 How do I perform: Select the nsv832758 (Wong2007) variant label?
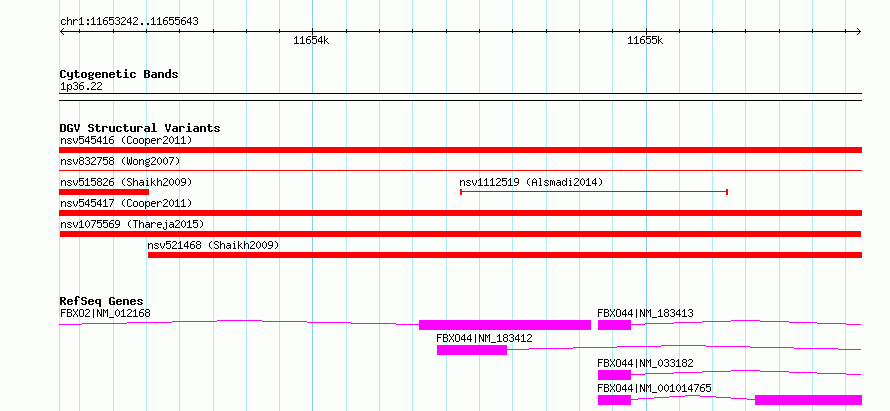(x=120, y=161)
